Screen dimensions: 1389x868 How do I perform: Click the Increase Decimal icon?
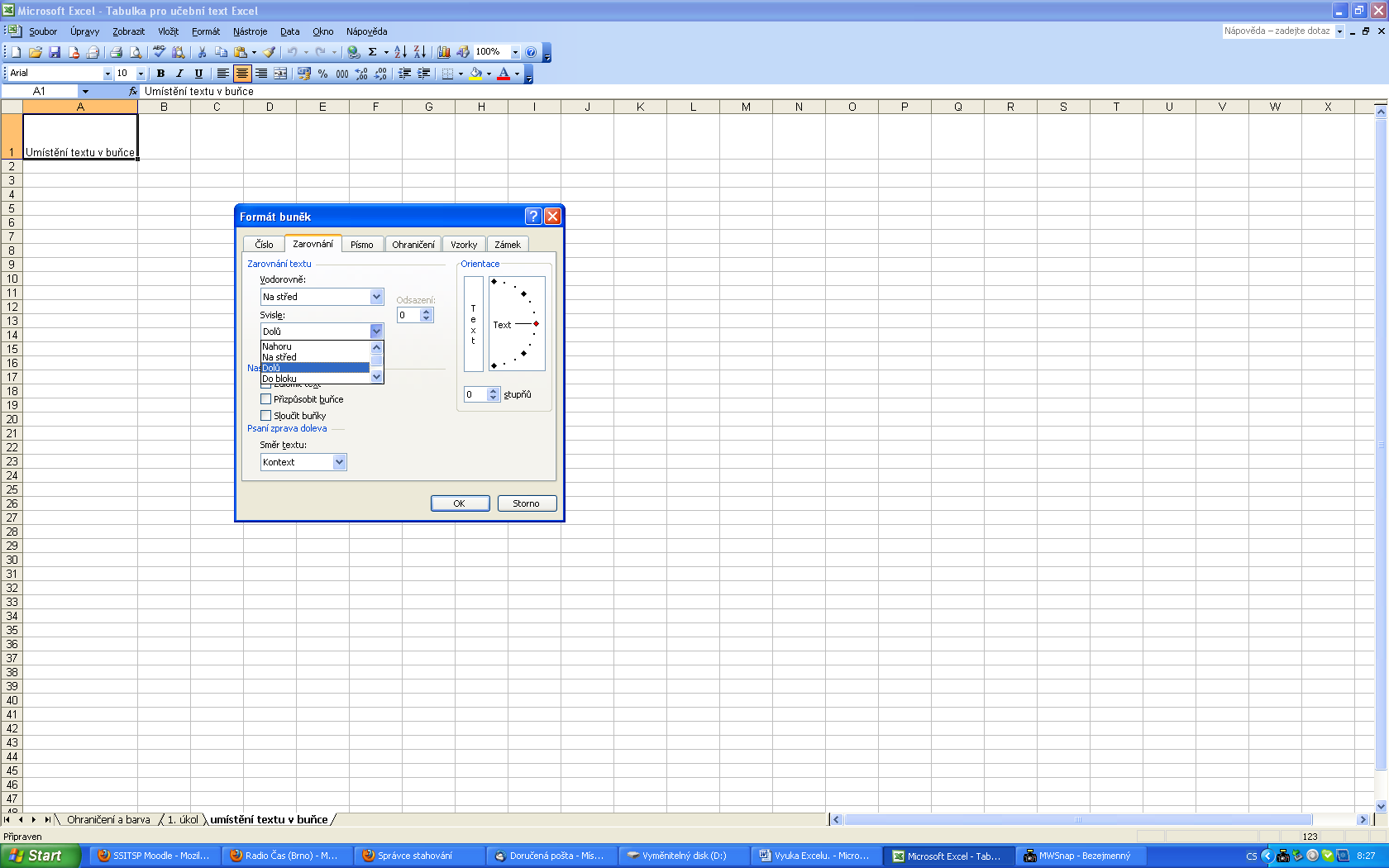click(x=361, y=74)
